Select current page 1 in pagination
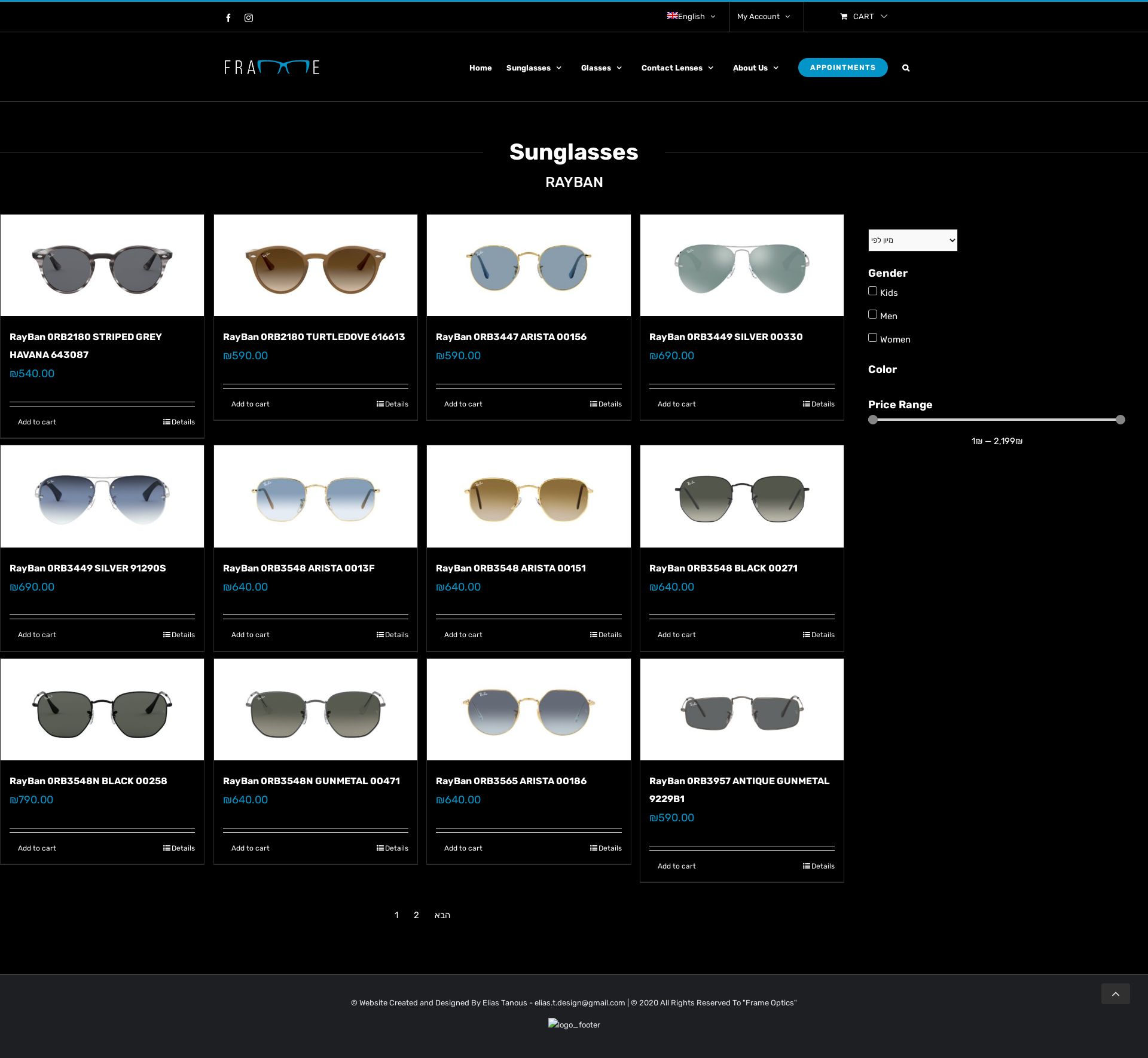Screen dimensions: 1148x1058 [x=396, y=915]
